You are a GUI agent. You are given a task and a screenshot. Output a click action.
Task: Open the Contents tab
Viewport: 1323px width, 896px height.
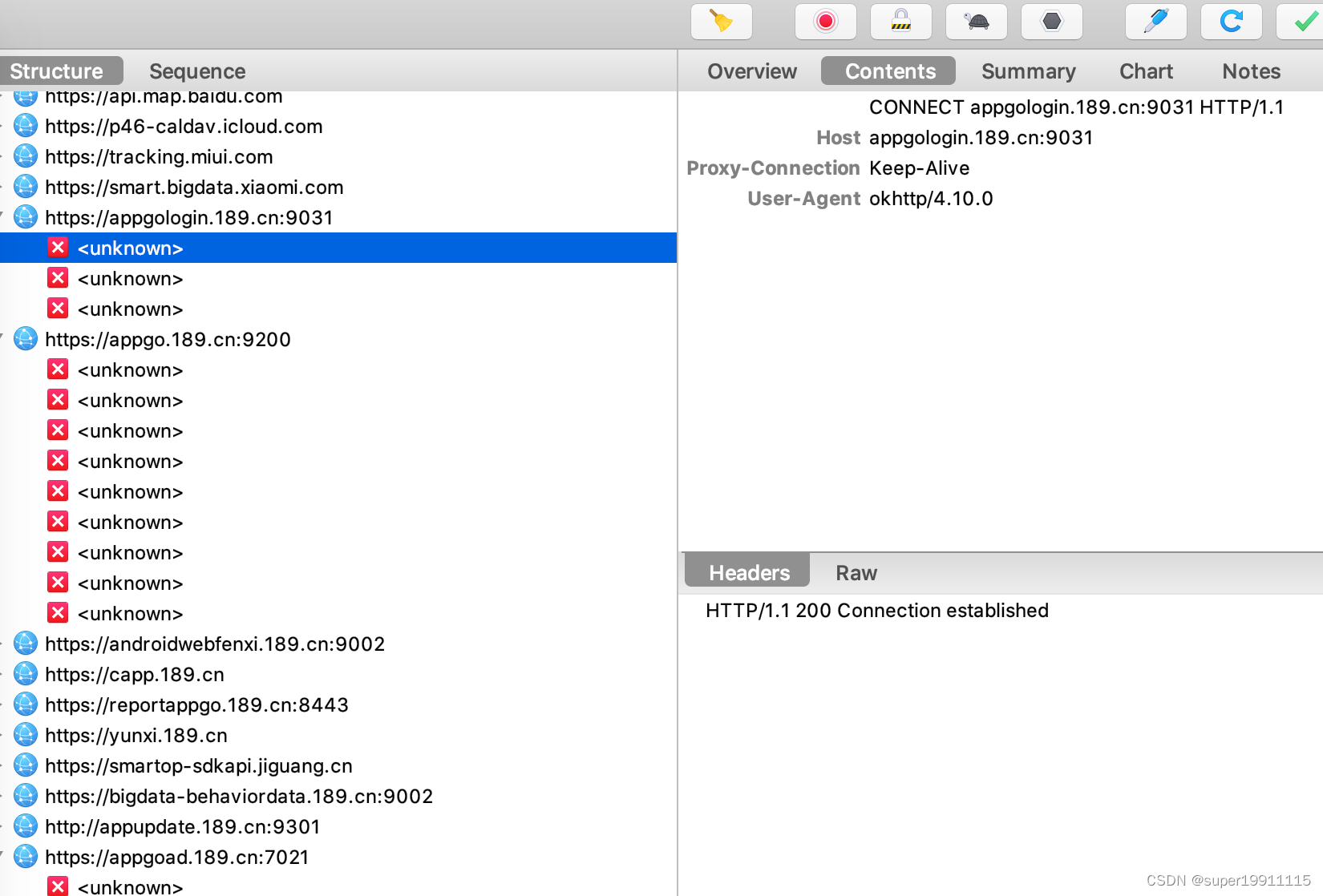click(x=888, y=71)
